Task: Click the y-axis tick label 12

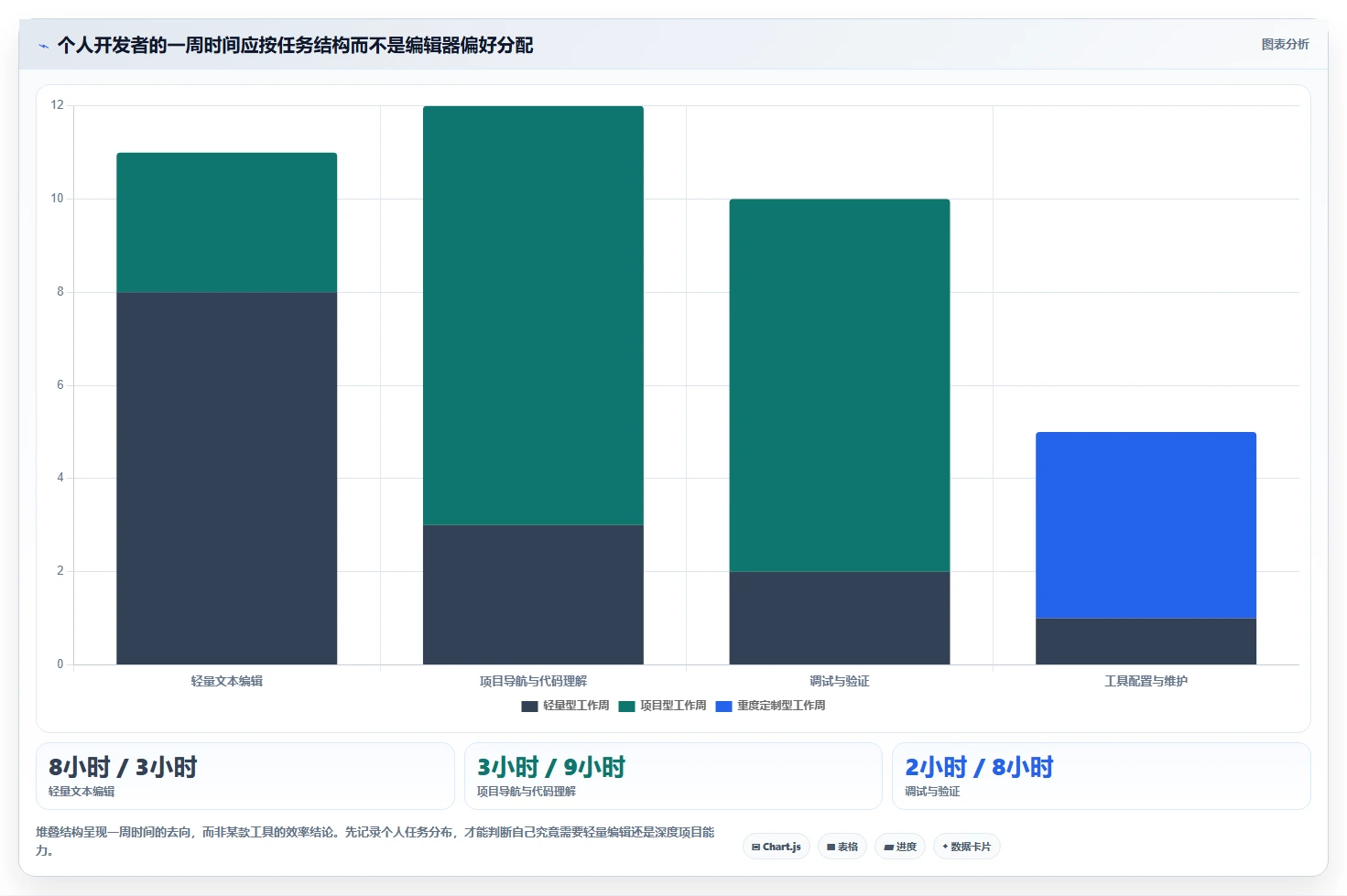Action: point(57,105)
